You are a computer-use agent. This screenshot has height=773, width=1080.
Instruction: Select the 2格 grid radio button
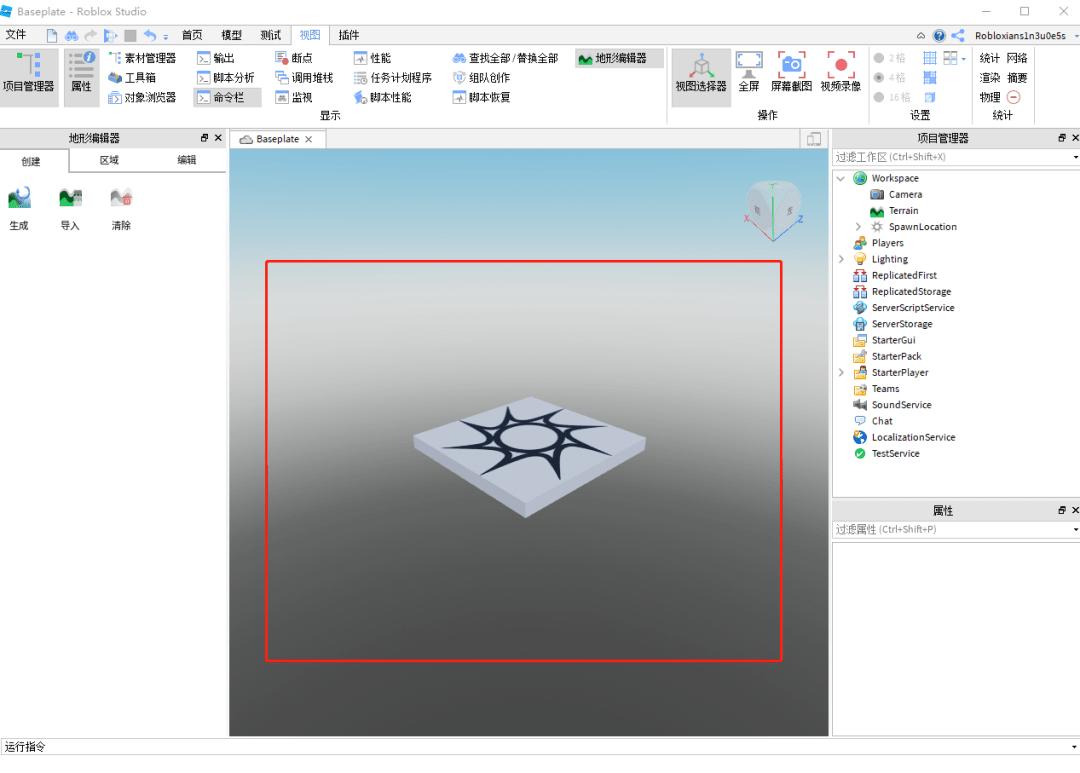(x=879, y=59)
